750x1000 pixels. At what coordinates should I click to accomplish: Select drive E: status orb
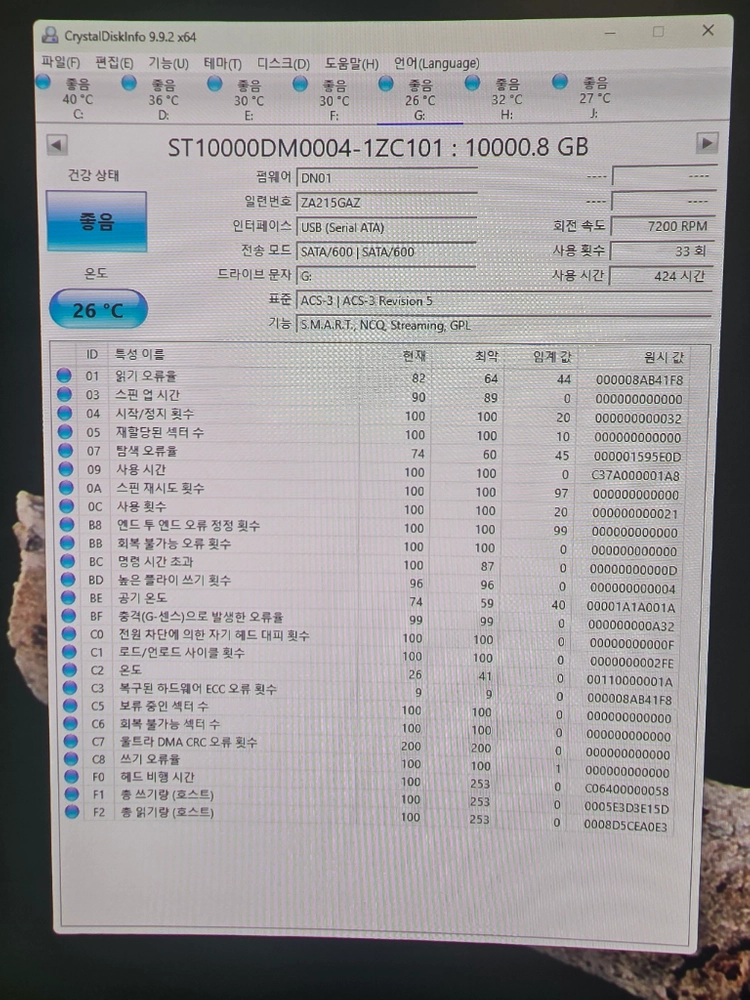point(215,83)
